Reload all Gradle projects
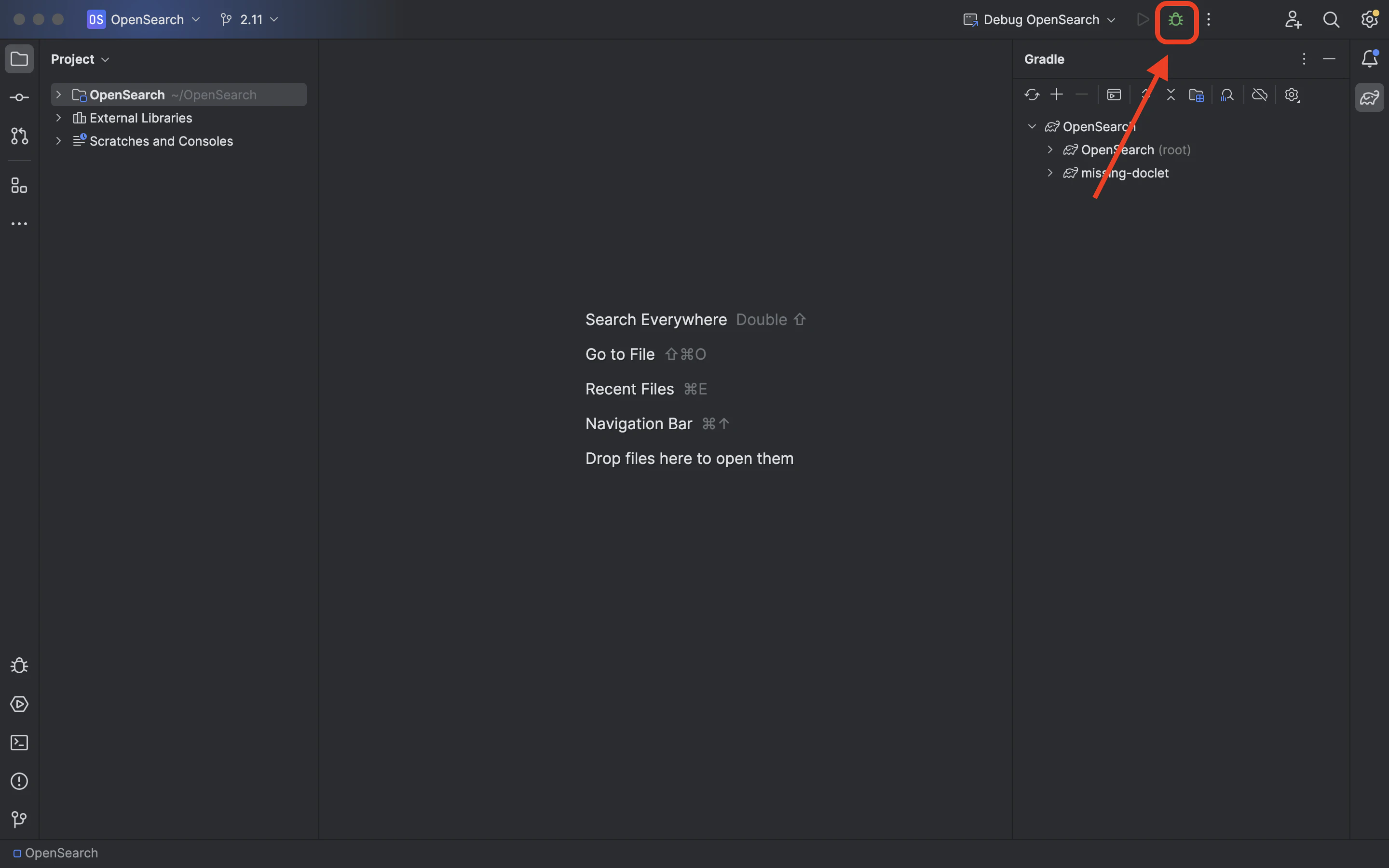1389x868 pixels. pos(1032,95)
